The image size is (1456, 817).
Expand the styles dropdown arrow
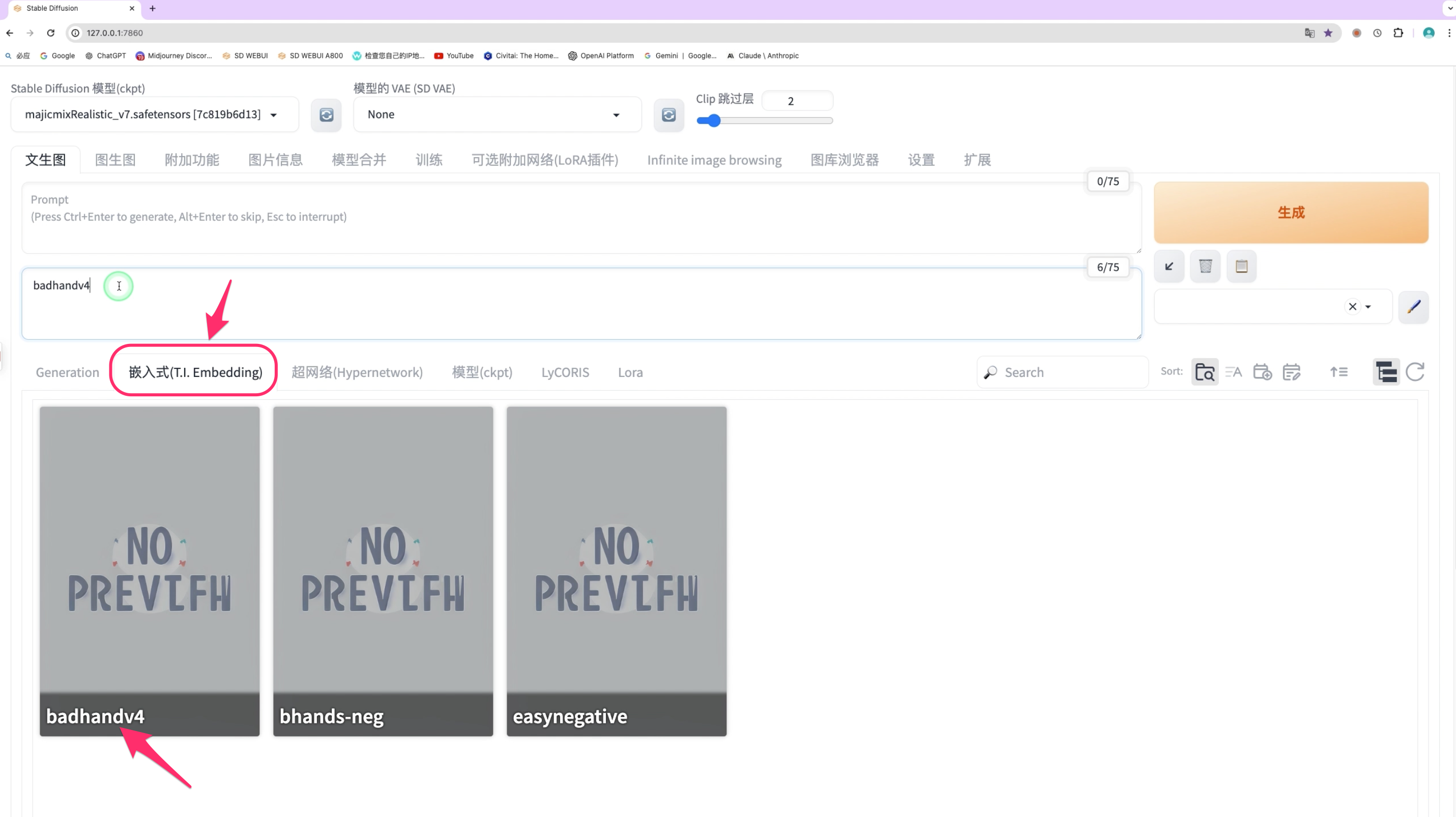click(1368, 307)
